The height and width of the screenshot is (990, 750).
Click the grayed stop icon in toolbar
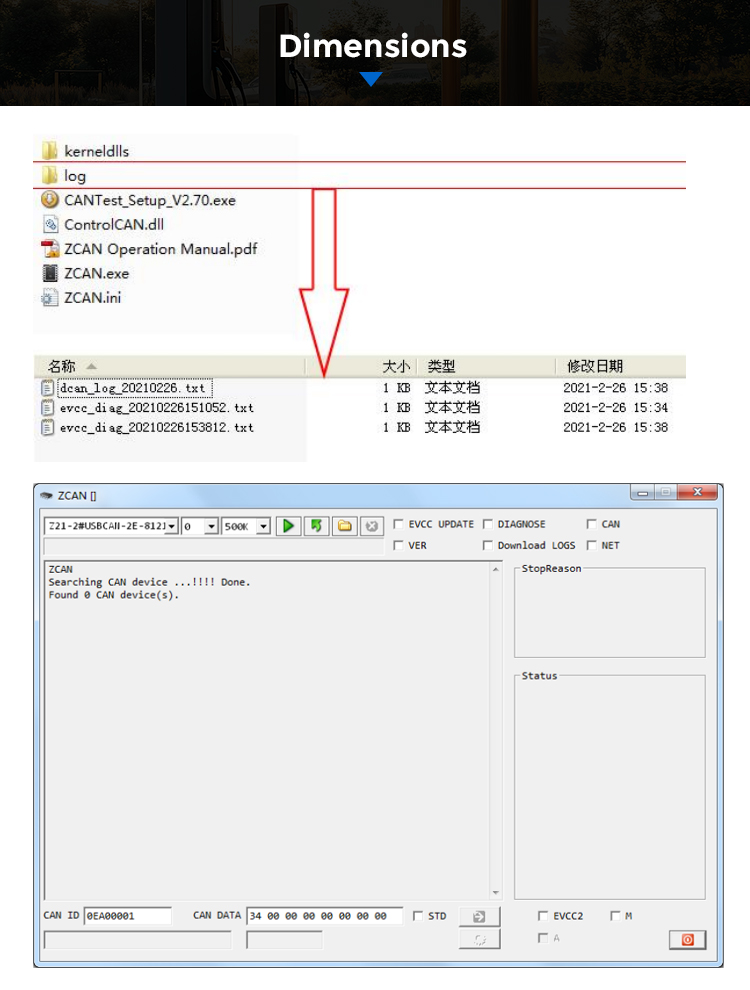click(x=372, y=526)
